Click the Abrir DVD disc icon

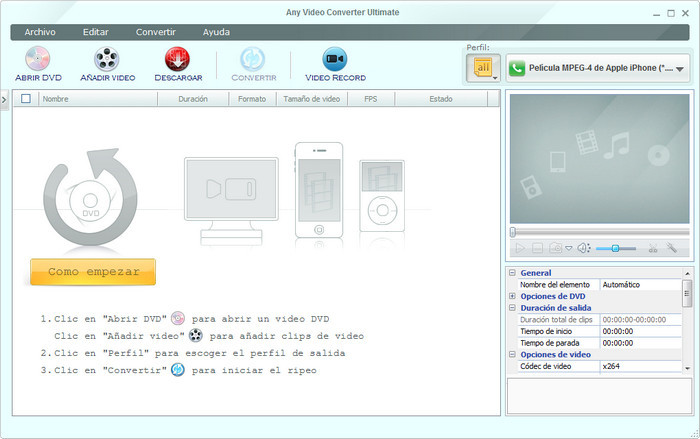[x=38, y=59]
